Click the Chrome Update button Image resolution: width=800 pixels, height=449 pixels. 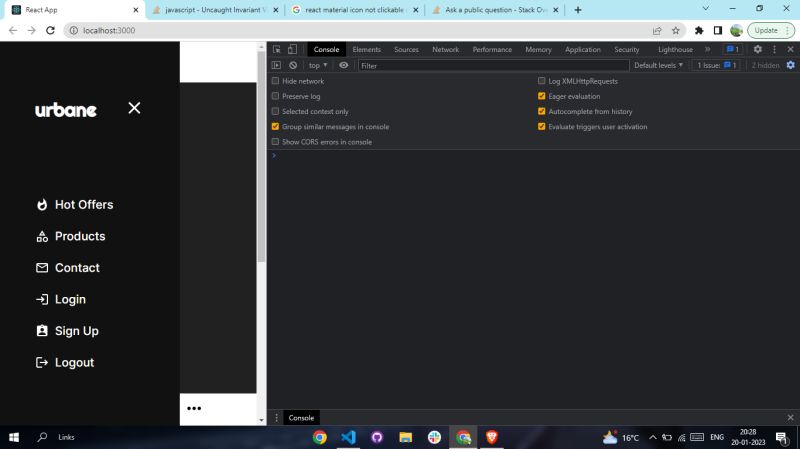click(x=771, y=31)
